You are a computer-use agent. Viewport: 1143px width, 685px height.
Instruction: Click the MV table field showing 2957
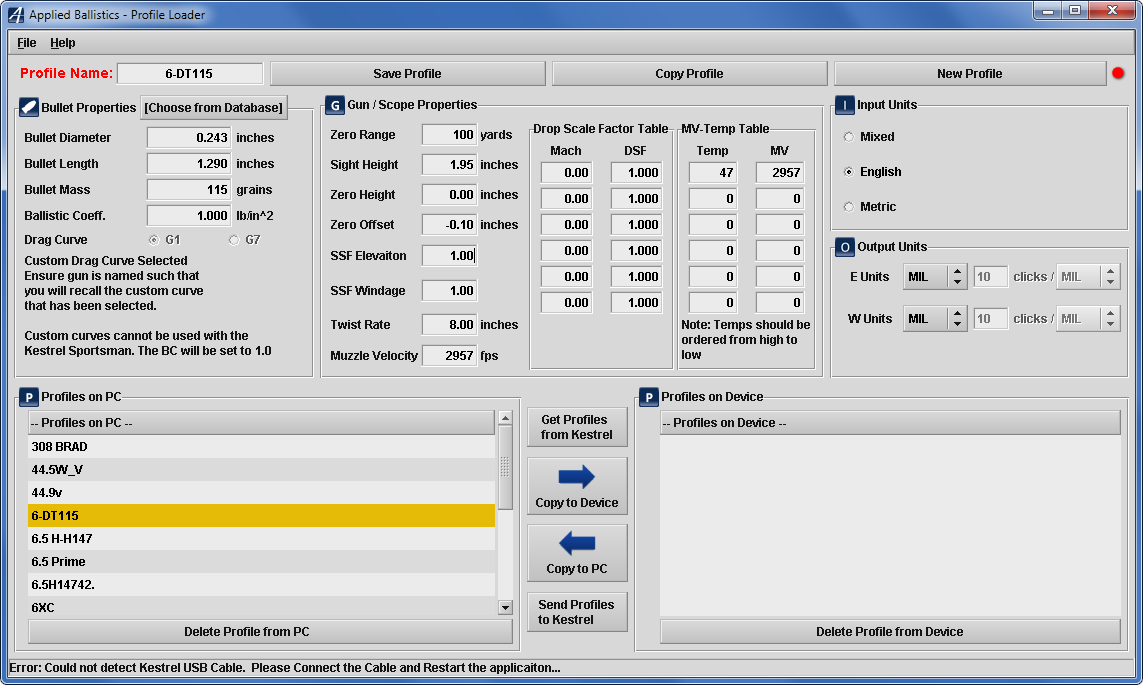point(780,173)
